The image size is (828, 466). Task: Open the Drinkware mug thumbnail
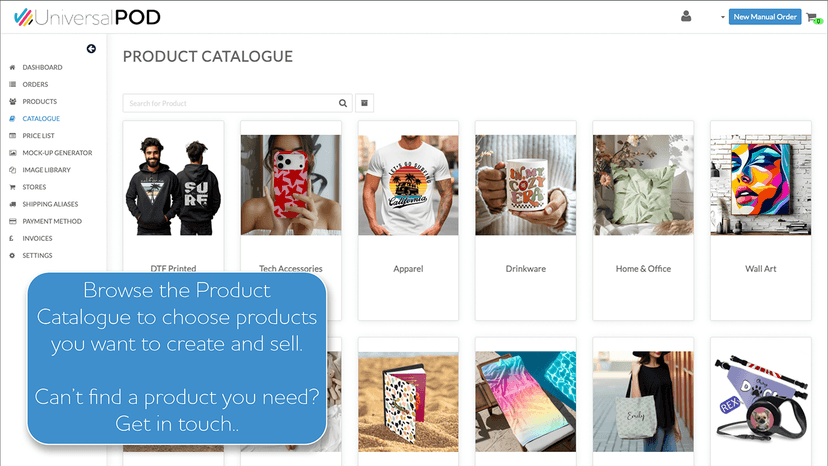pos(525,185)
